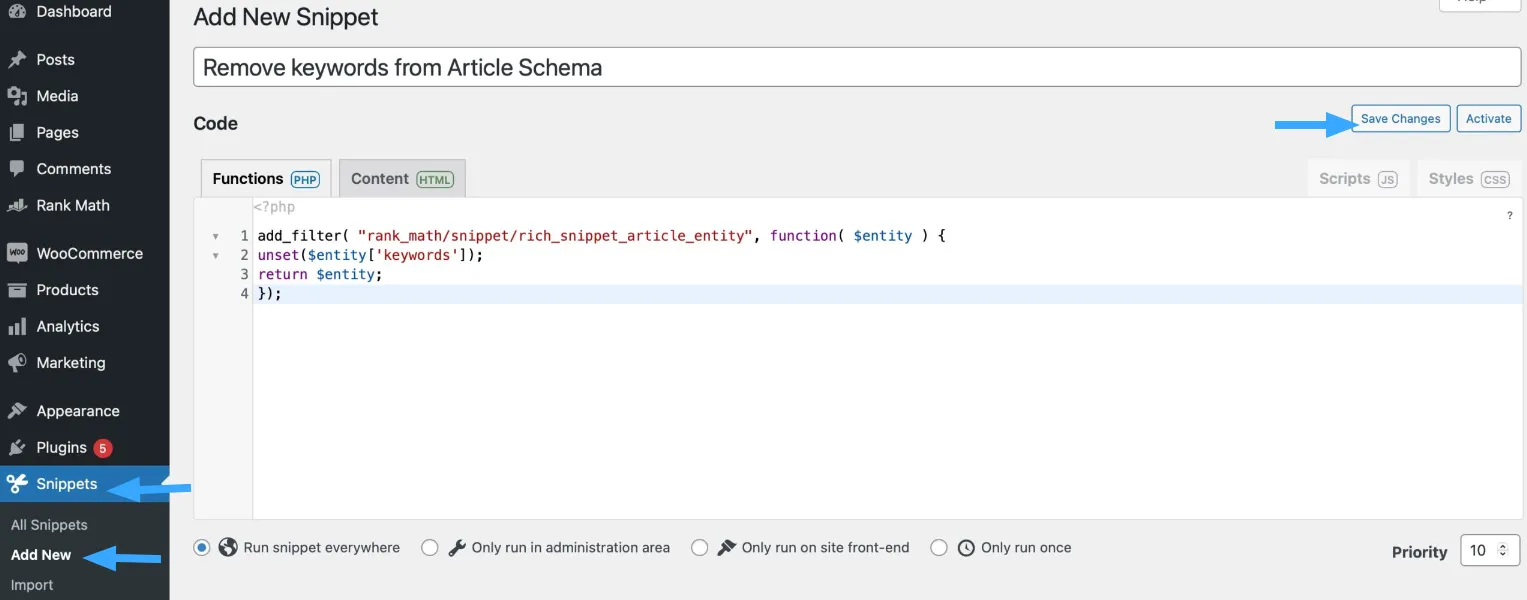
Task: Switch to the Functions PHP tab
Action: 266,179
